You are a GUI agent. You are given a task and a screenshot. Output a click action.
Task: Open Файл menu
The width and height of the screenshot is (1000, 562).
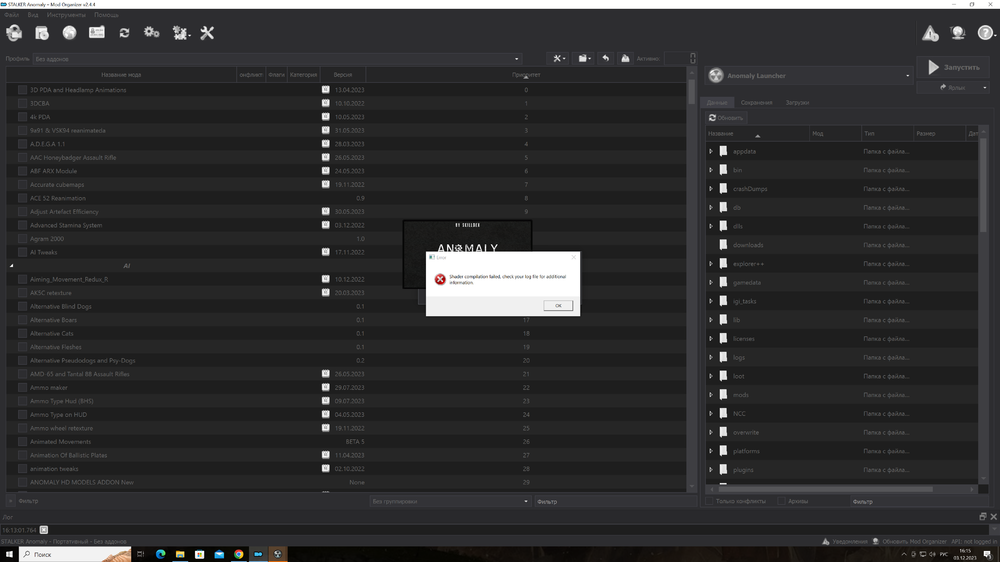point(11,15)
